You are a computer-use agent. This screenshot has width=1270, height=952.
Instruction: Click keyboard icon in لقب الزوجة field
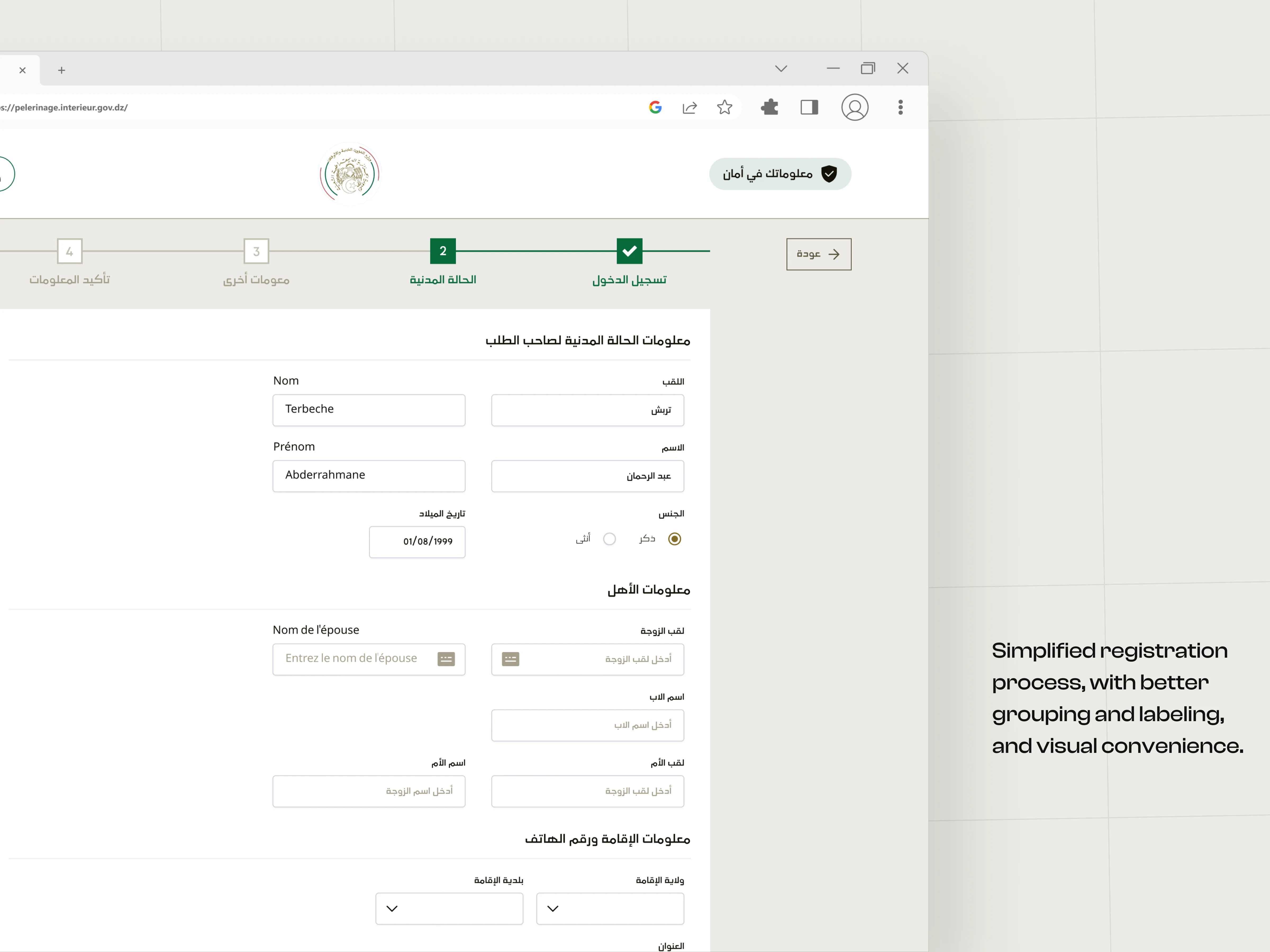(510, 659)
